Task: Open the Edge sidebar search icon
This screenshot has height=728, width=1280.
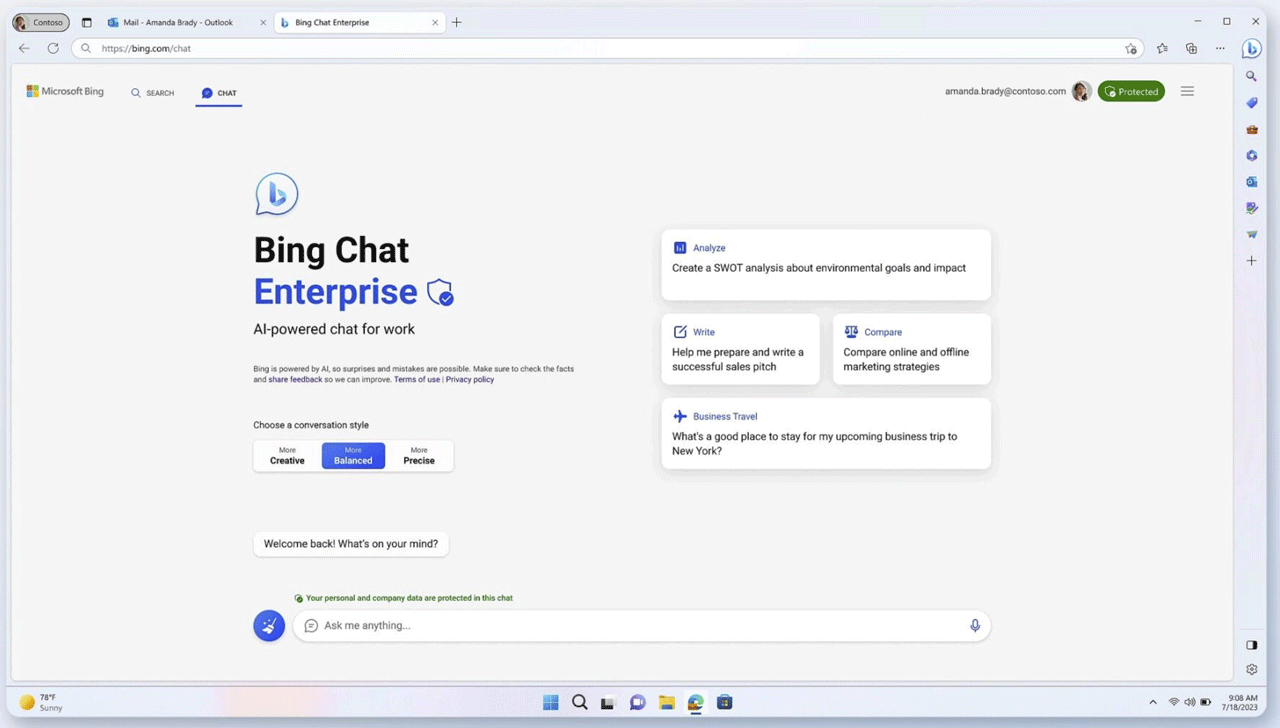Action: coord(1251,76)
